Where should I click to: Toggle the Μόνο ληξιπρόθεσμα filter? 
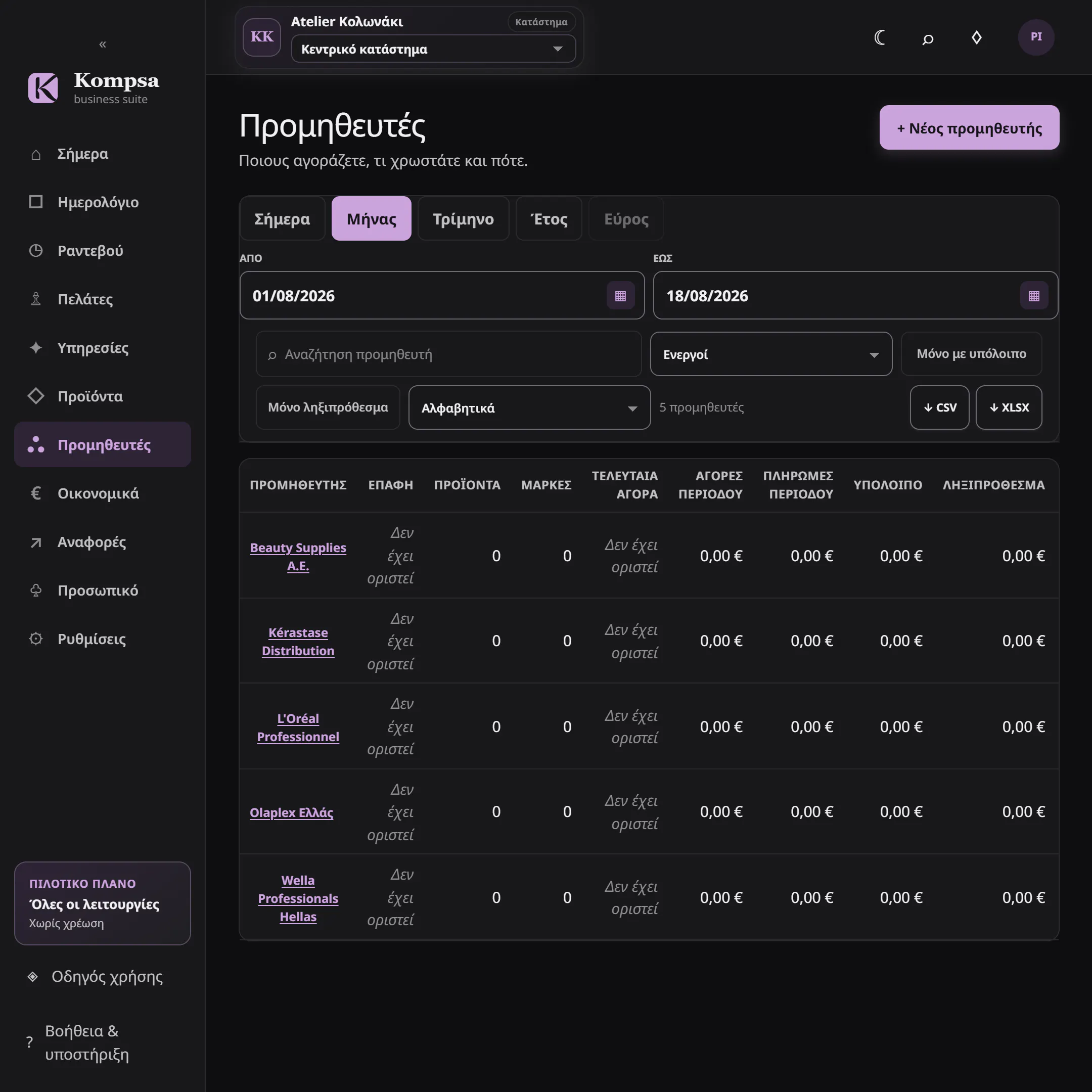point(328,407)
